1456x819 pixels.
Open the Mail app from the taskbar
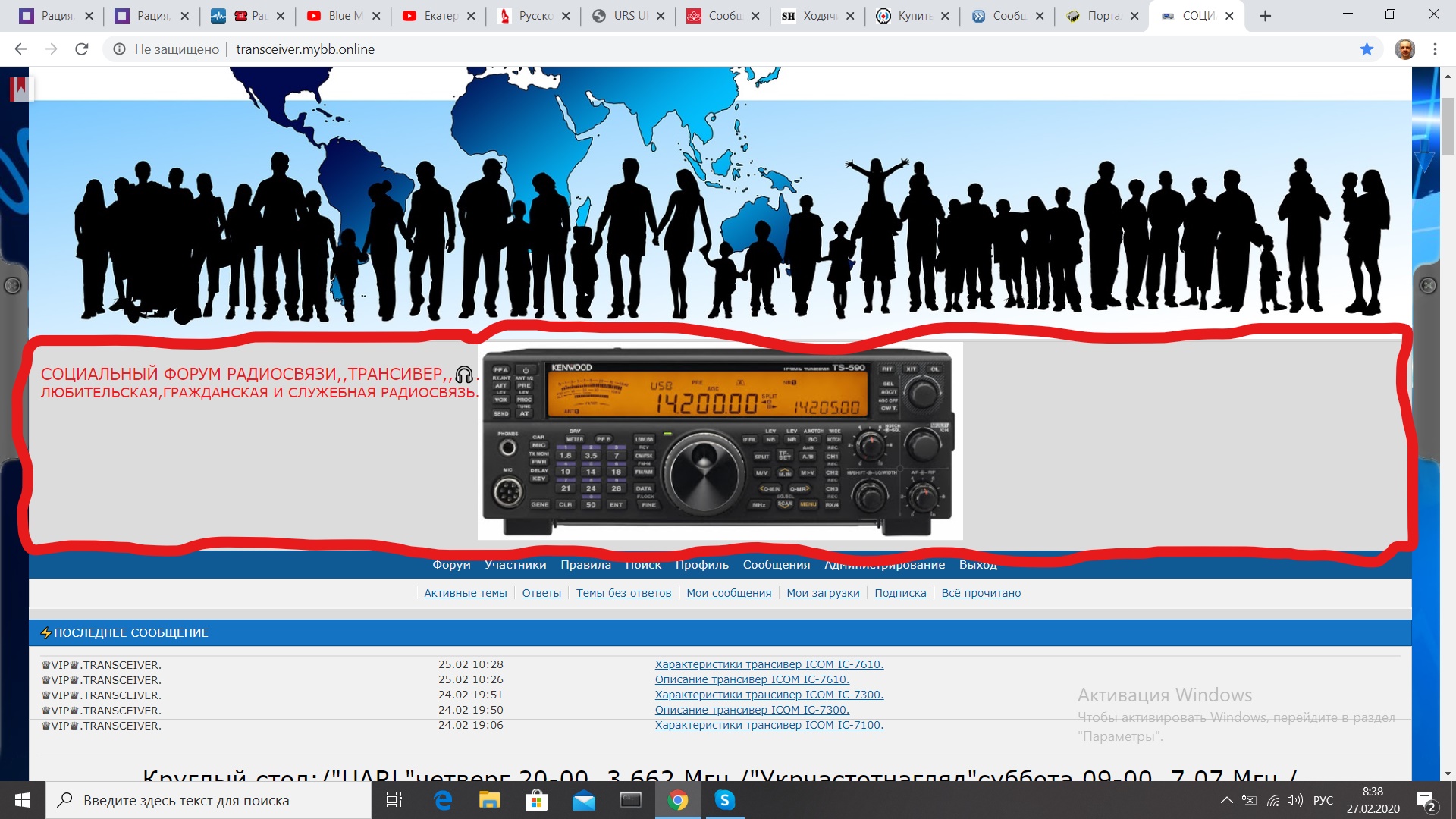(x=584, y=800)
